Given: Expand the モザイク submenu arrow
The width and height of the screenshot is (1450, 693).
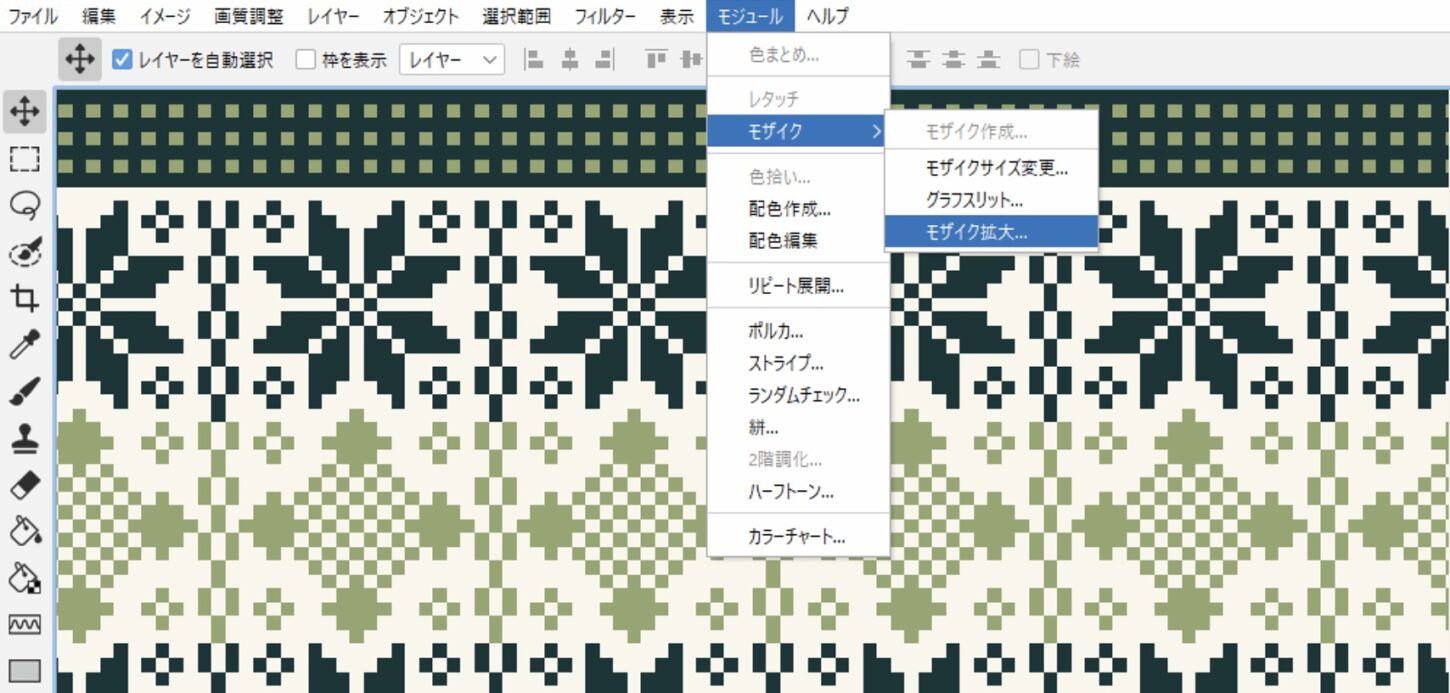Looking at the screenshot, I should 877,130.
